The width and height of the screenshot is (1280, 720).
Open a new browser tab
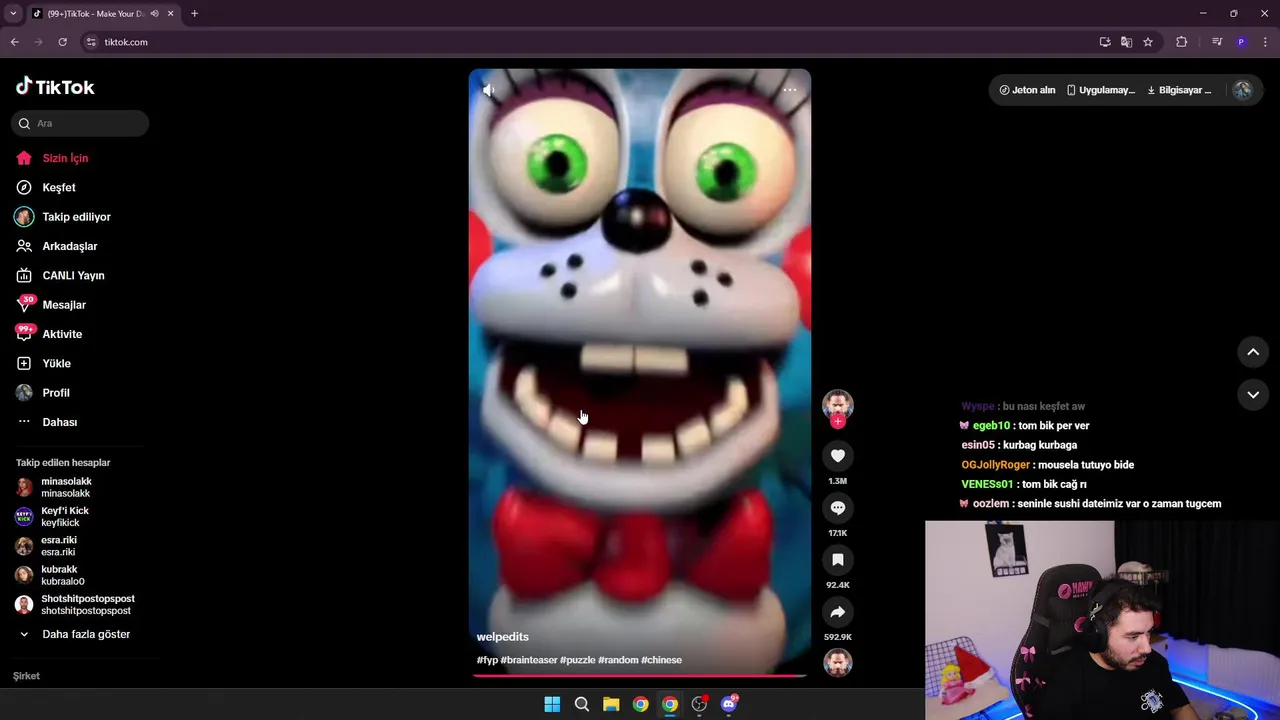[194, 14]
